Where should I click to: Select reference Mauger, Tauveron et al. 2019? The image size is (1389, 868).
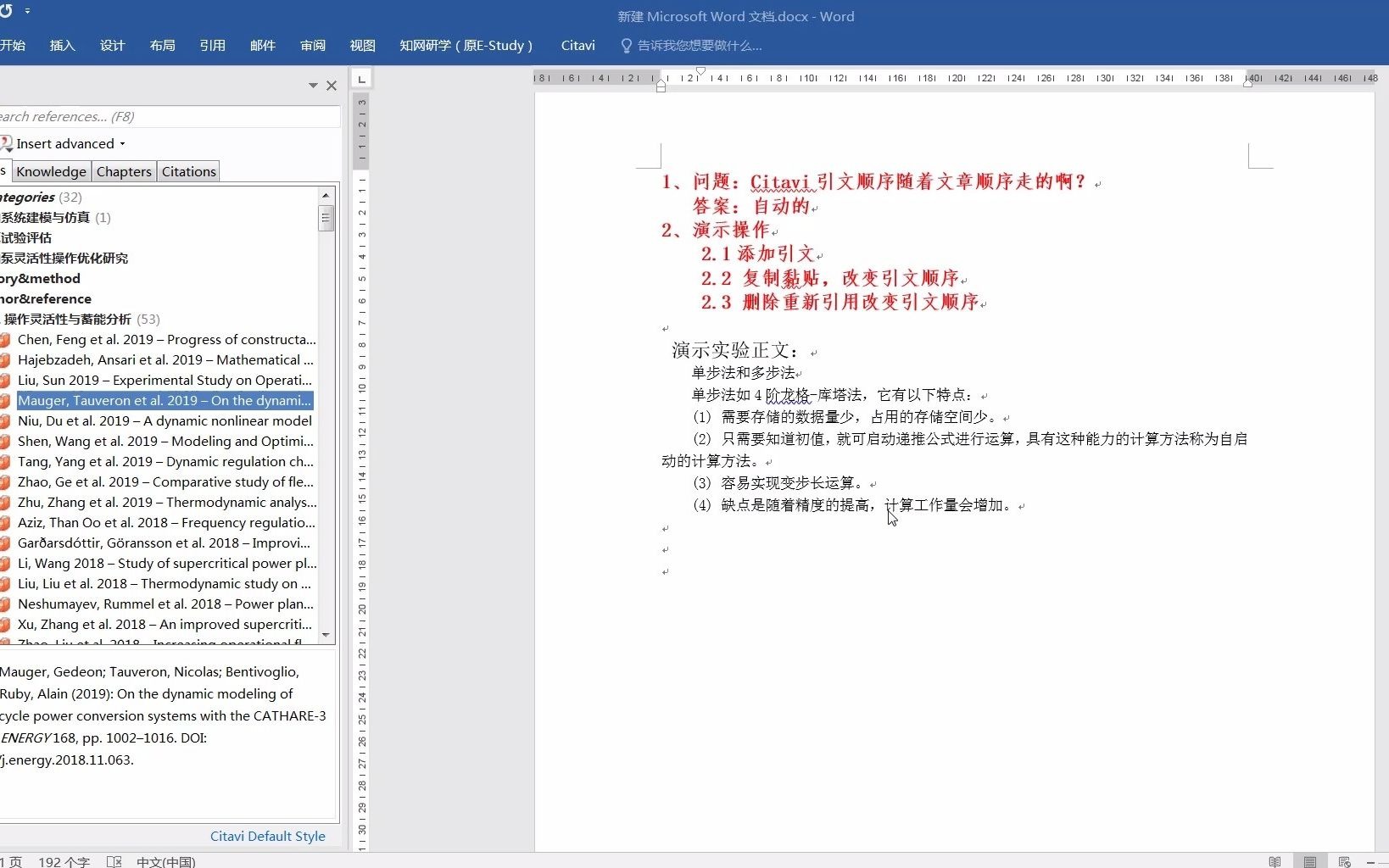[165, 401]
